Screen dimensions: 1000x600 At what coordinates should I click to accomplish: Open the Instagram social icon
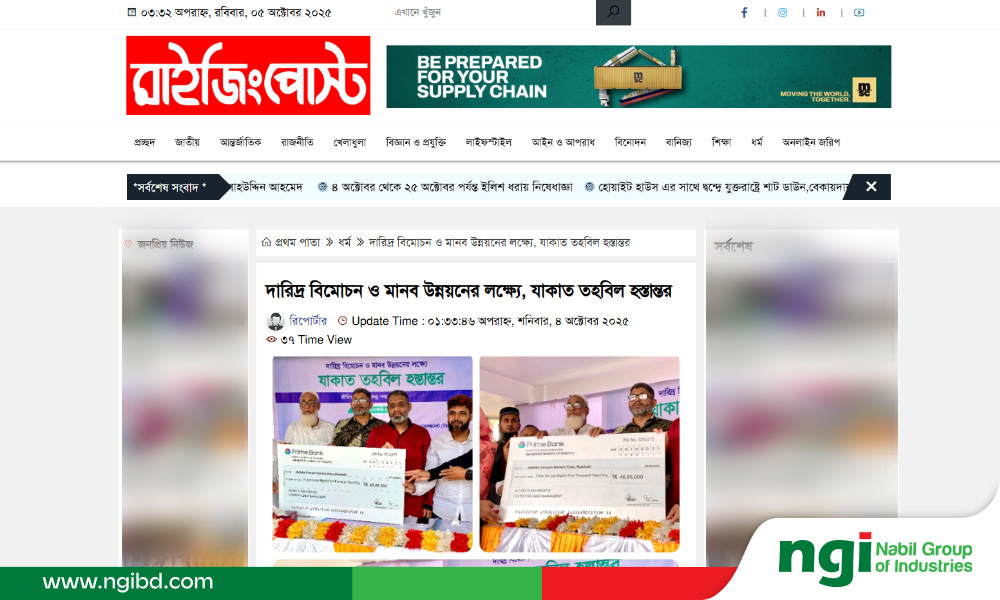point(783,13)
